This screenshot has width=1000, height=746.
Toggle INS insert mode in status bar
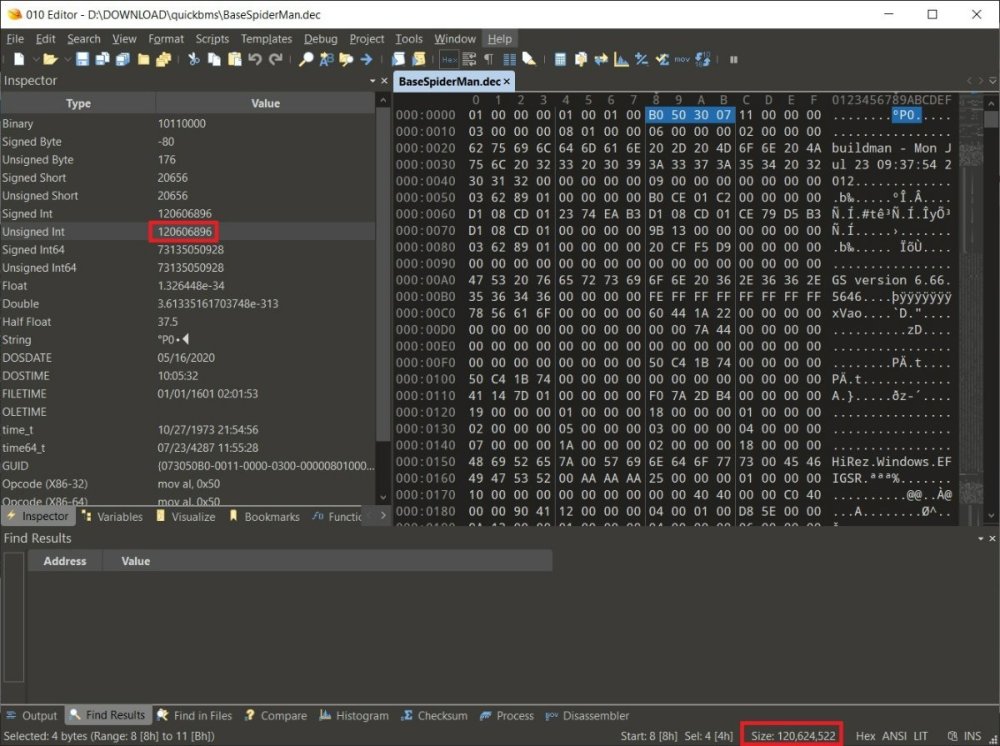(x=975, y=736)
